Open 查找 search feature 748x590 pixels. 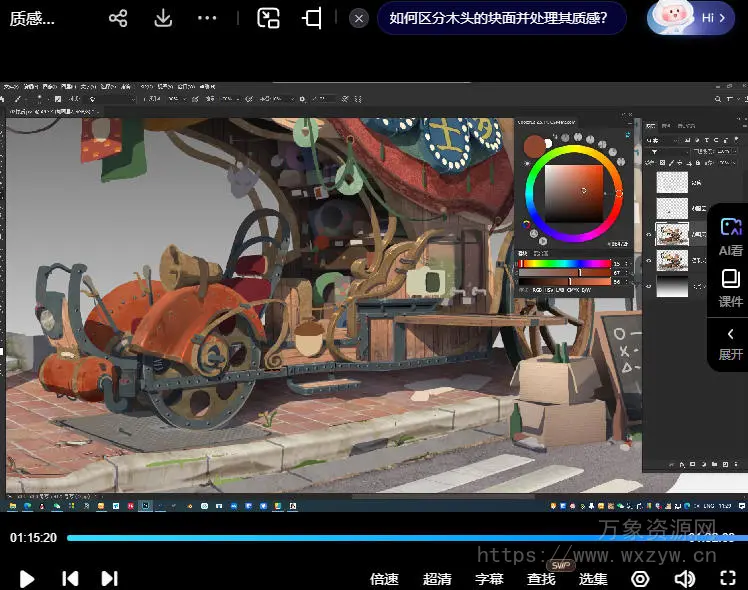point(541,578)
